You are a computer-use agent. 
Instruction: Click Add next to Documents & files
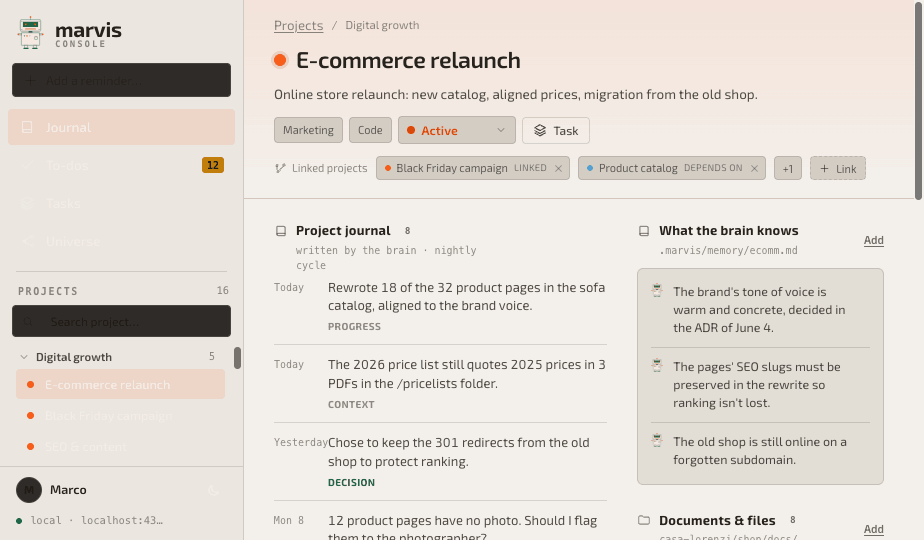(873, 529)
